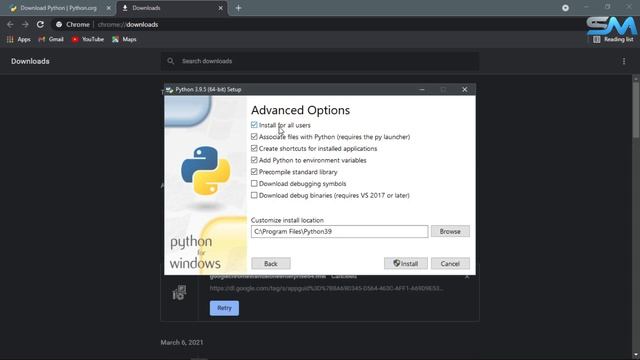This screenshot has height=360, width=640.
Task: Click Browse to choose install folder
Action: (x=450, y=231)
